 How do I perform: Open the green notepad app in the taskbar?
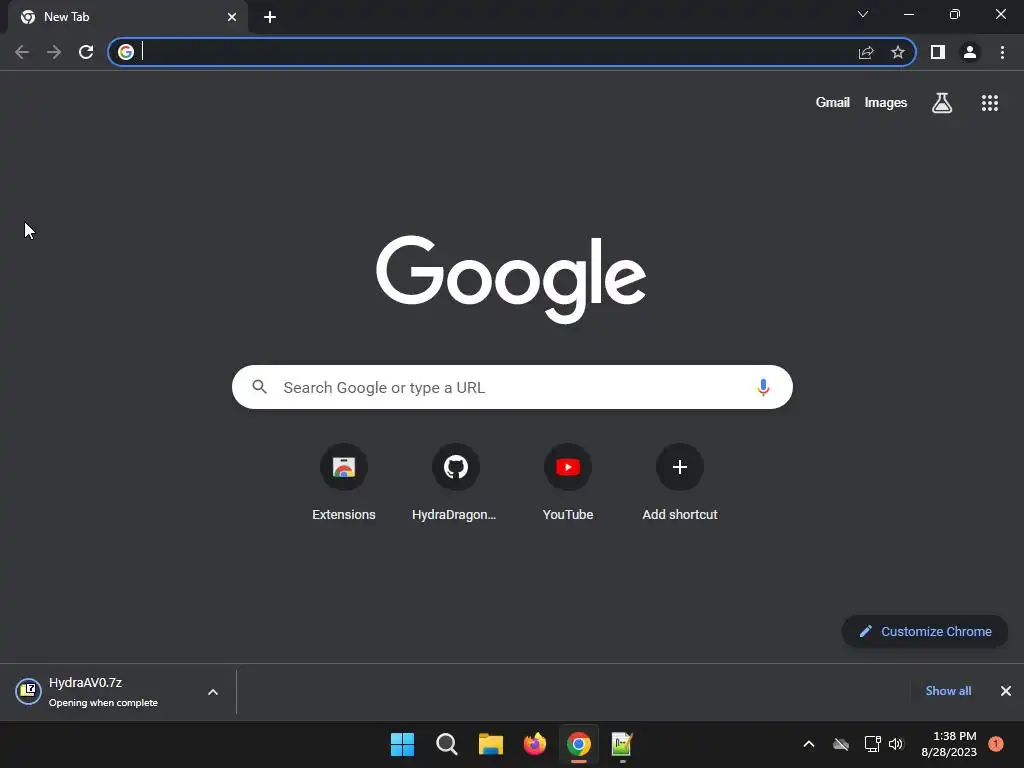[x=622, y=744]
